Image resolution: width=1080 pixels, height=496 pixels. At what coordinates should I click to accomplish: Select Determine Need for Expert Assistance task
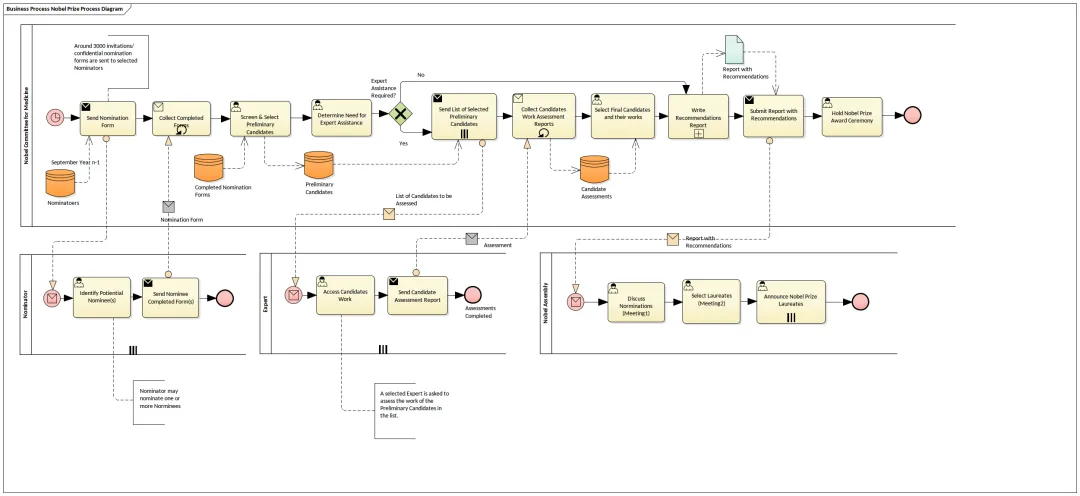[x=342, y=118]
